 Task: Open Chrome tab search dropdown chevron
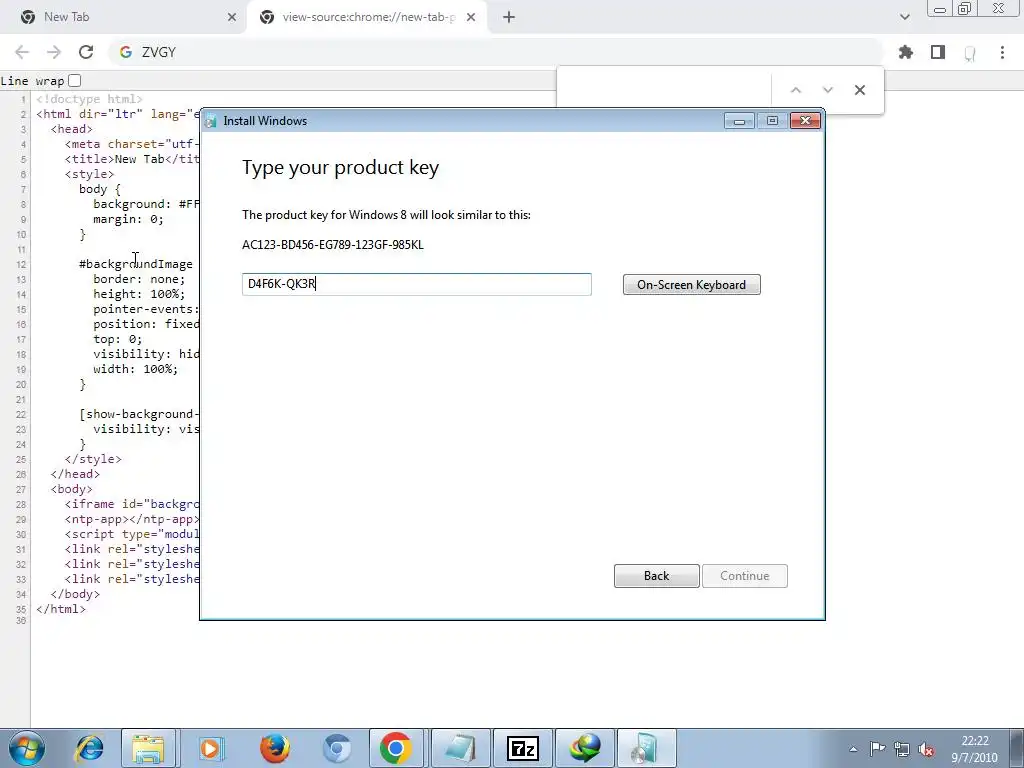click(x=904, y=17)
